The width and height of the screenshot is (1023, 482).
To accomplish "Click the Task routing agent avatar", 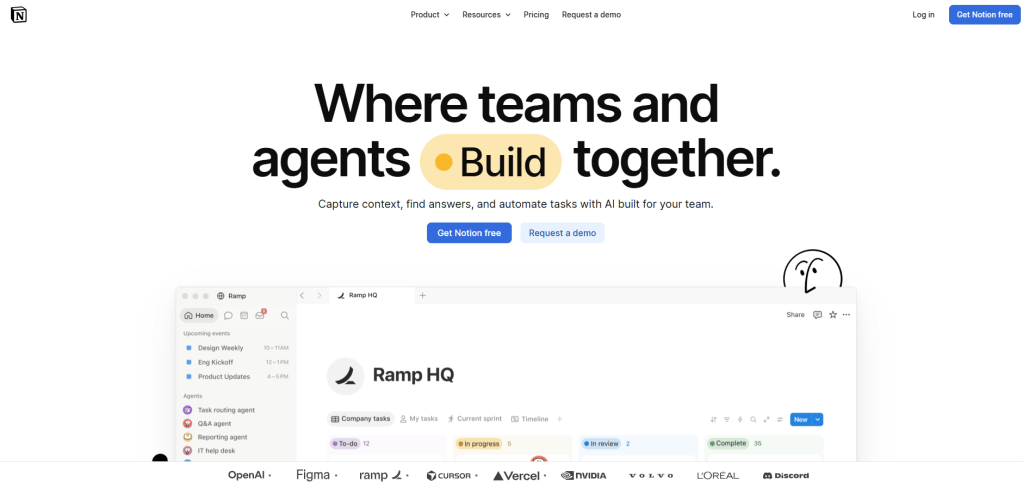I will pyautogui.click(x=188, y=410).
